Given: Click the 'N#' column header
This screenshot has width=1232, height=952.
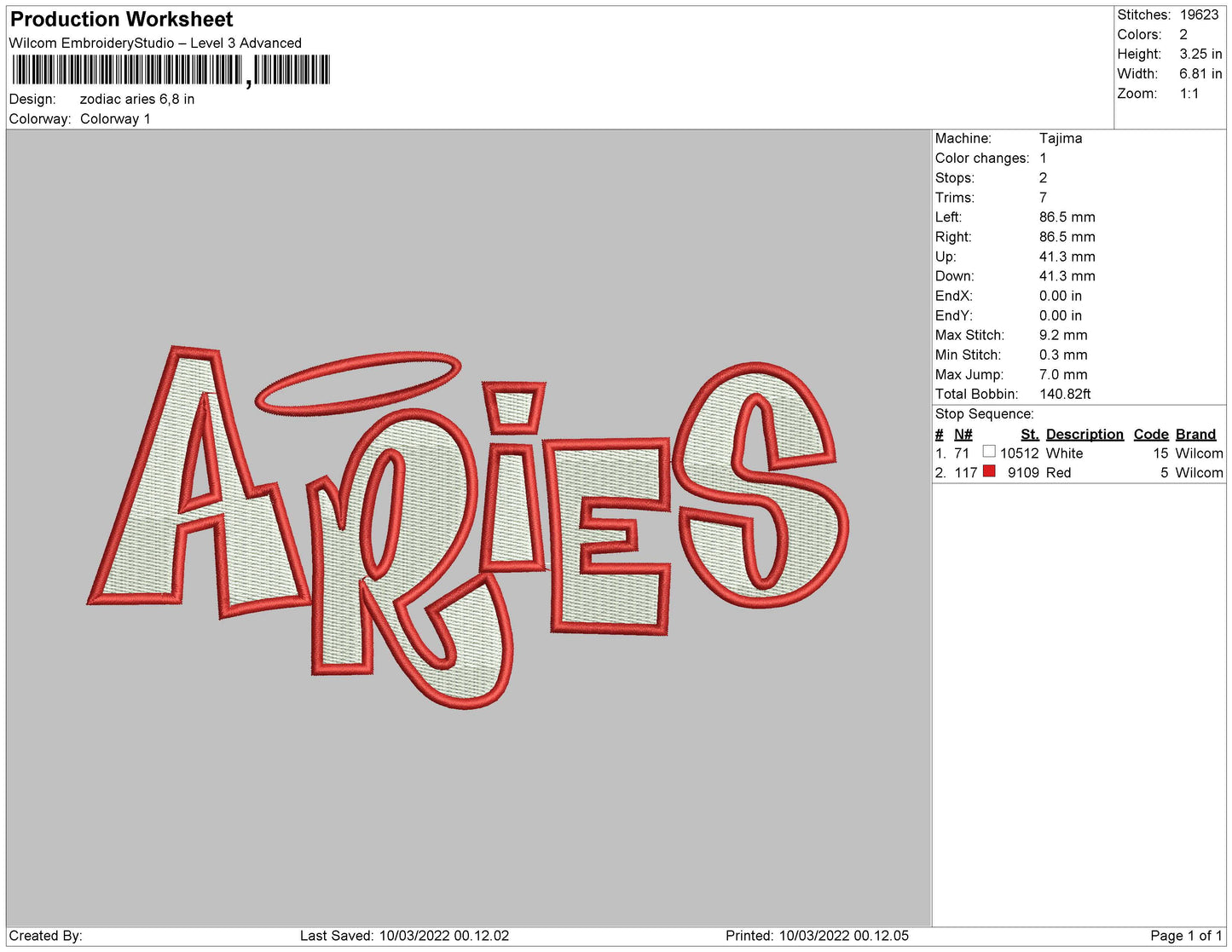Looking at the screenshot, I should [963, 434].
